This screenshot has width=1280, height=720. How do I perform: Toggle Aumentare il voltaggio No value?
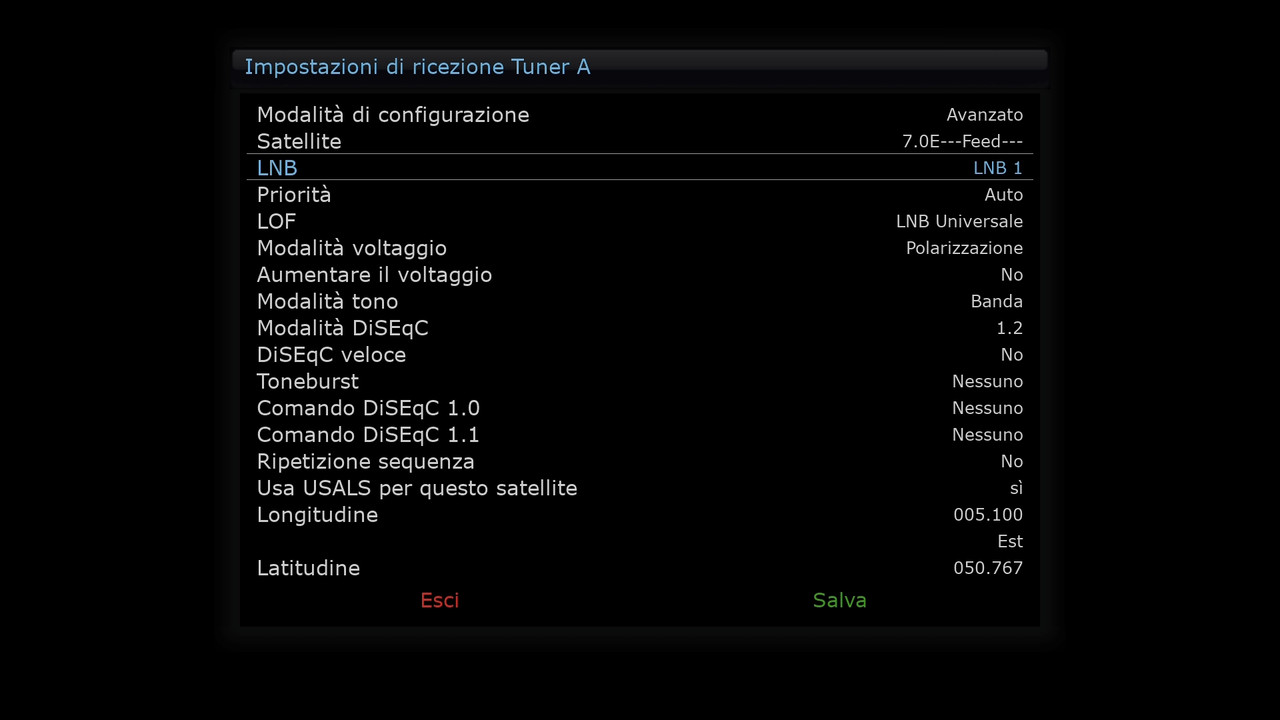tap(1012, 275)
